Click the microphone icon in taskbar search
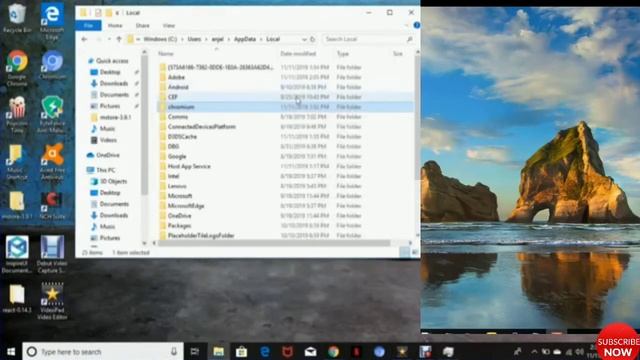This screenshot has width=640, height=360. click(x=174, y=351)
